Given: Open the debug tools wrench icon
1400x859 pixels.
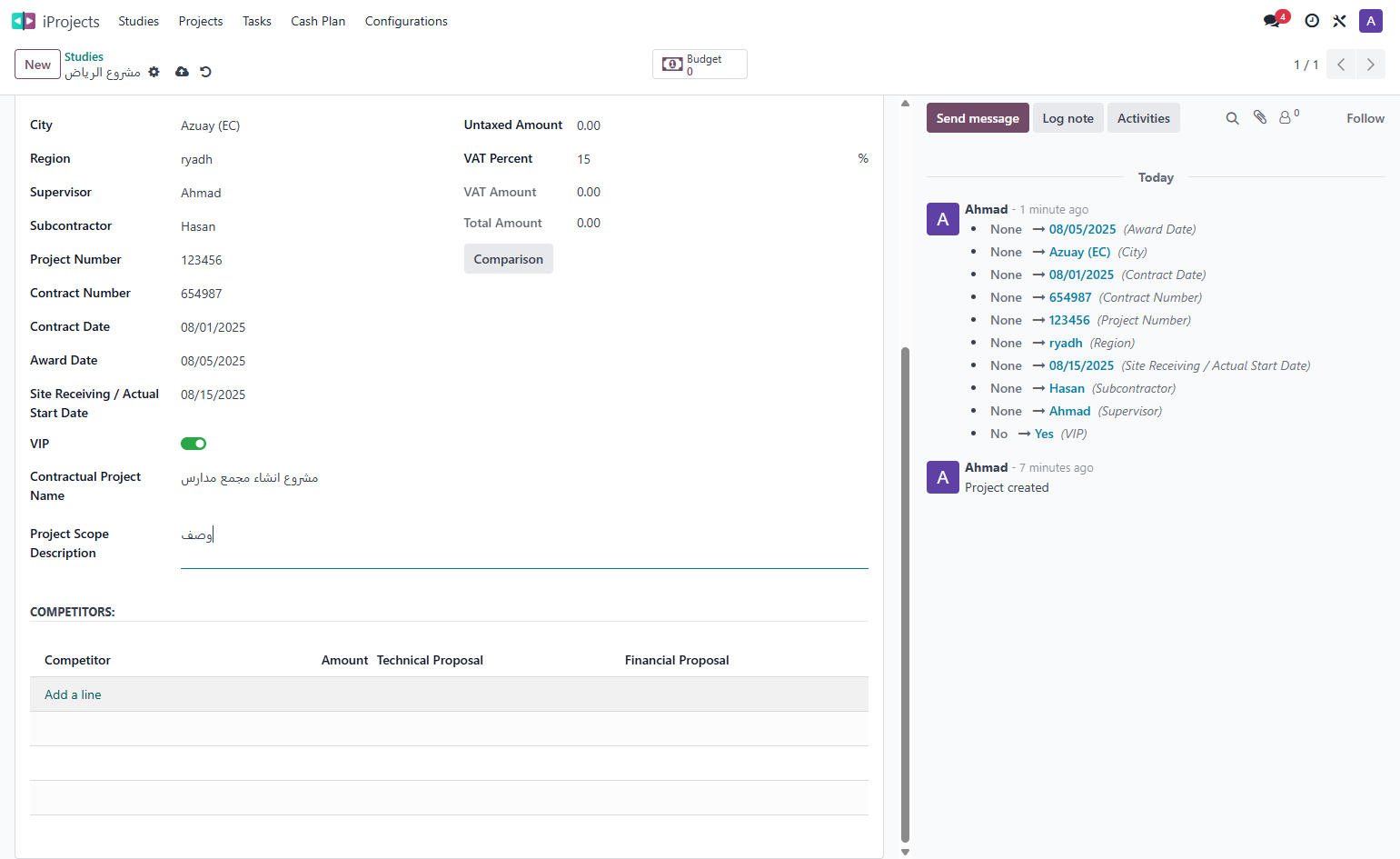Looking at the screenshot, I should click(x=1339, y=21).
